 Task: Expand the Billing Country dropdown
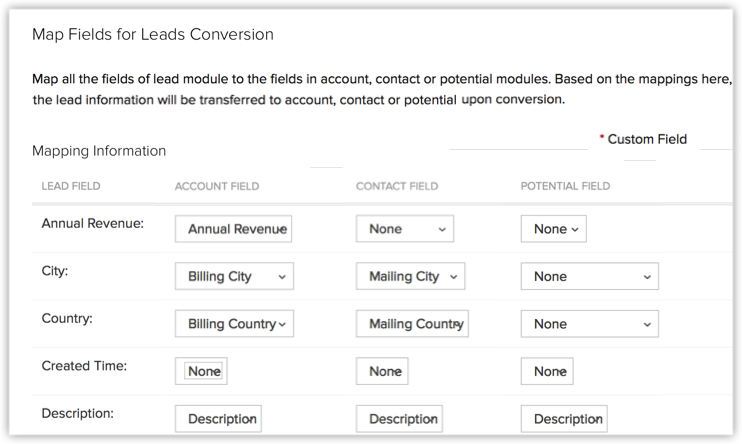pos(234,324)
